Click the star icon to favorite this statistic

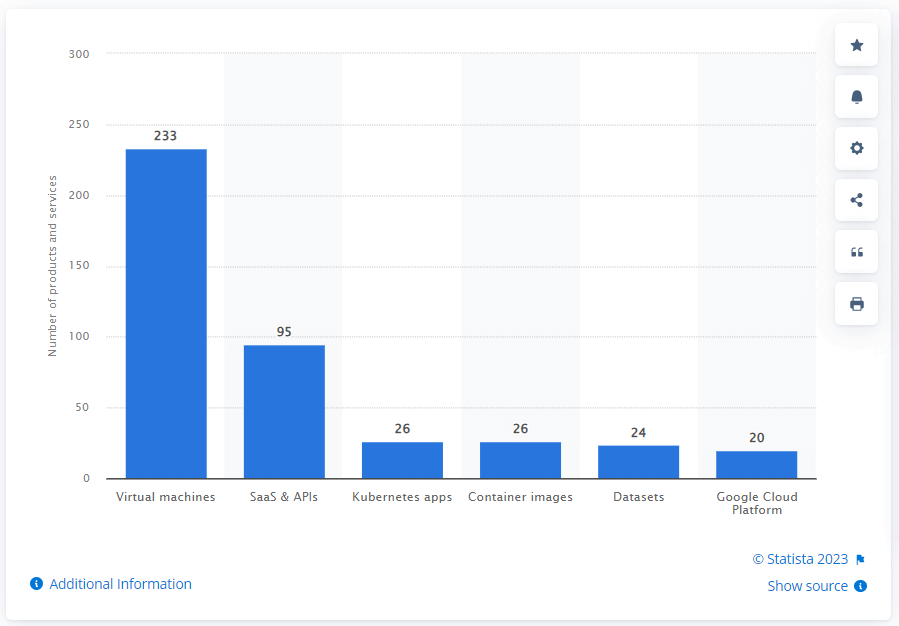(856, 44)
